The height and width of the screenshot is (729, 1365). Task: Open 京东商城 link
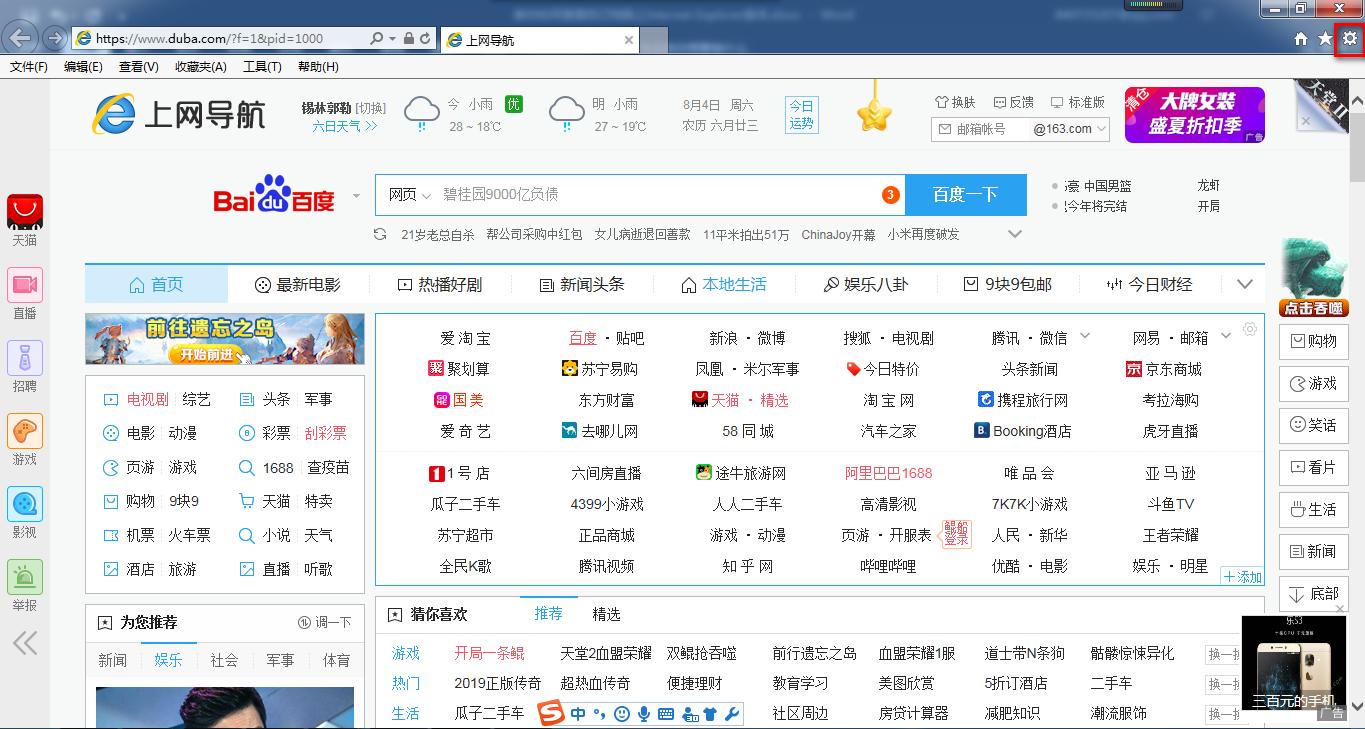click(1163, 369)
